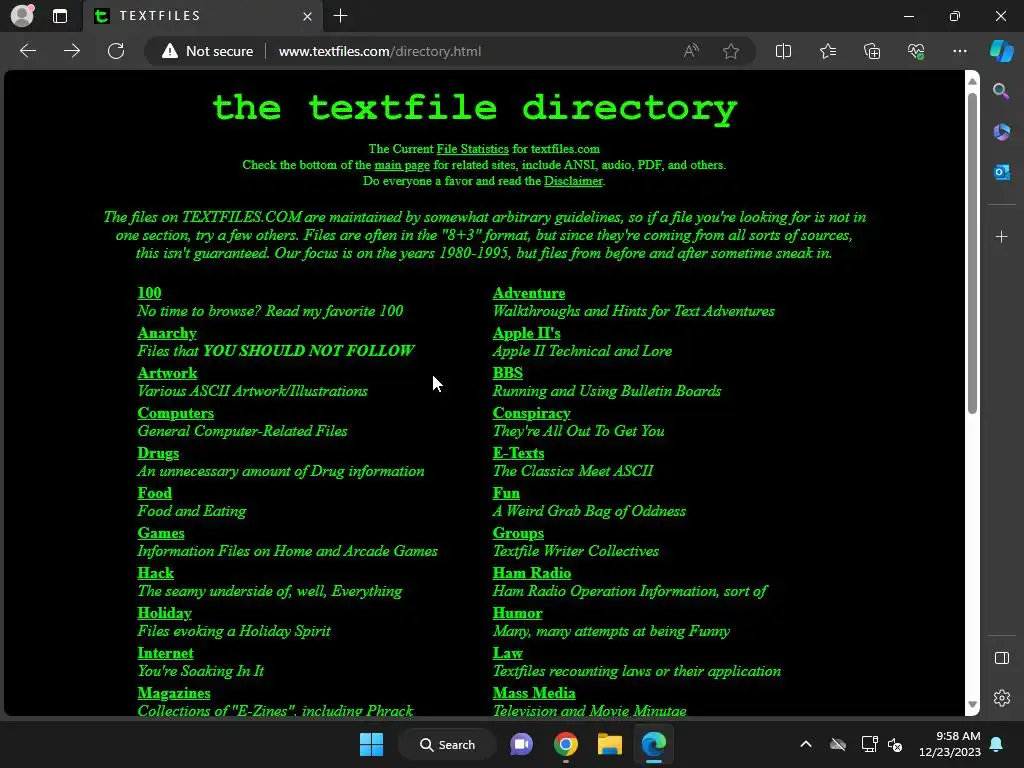Image resolution: width=1024 pixels, height=768 pixels.
Task: Open Browser essentials heart icon
Action: click(x=916, y=51)
